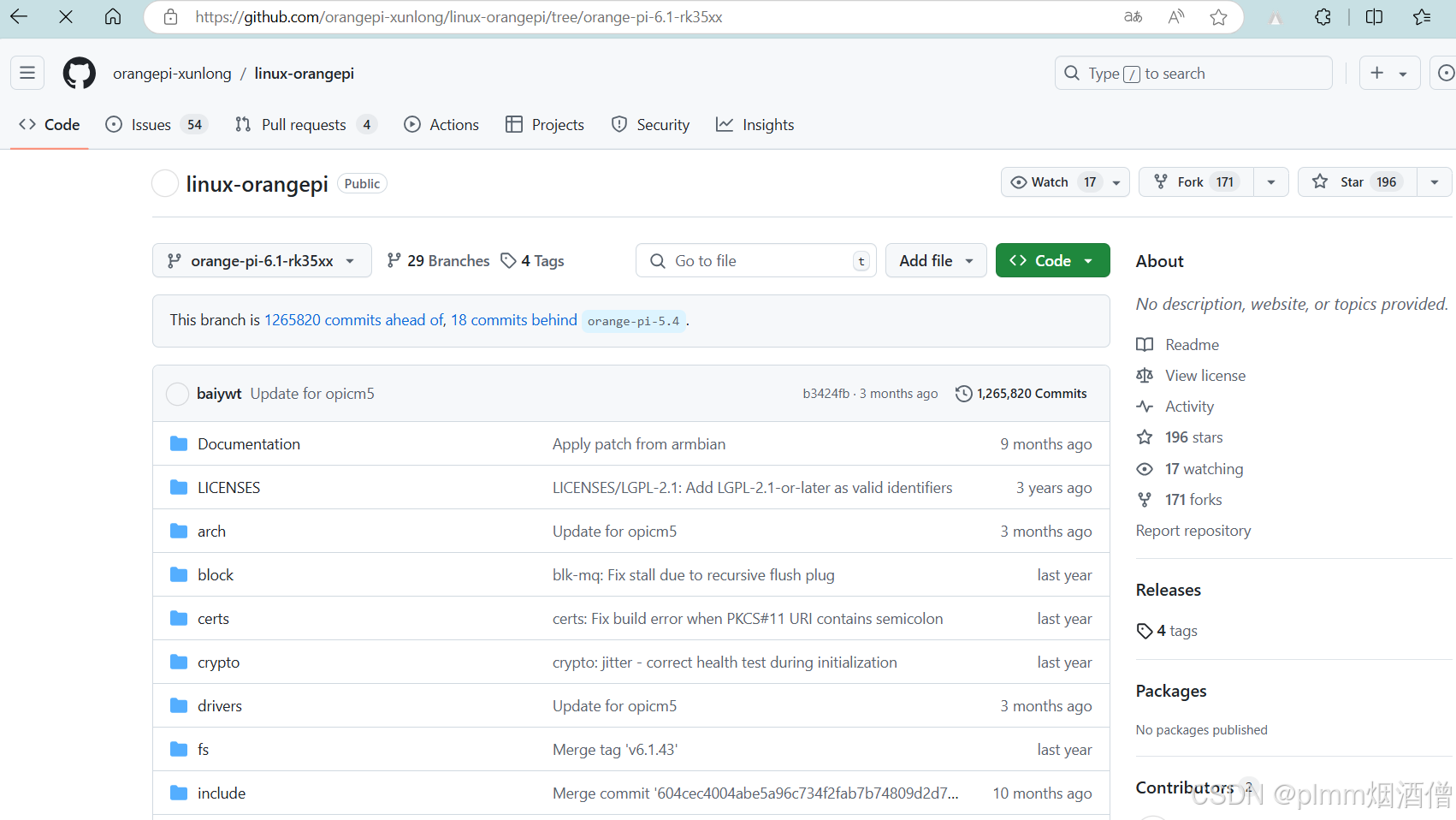This screenshot has width=1456, height=820.
Task: Open the Pull requests tab
Action: click(305, 125)
